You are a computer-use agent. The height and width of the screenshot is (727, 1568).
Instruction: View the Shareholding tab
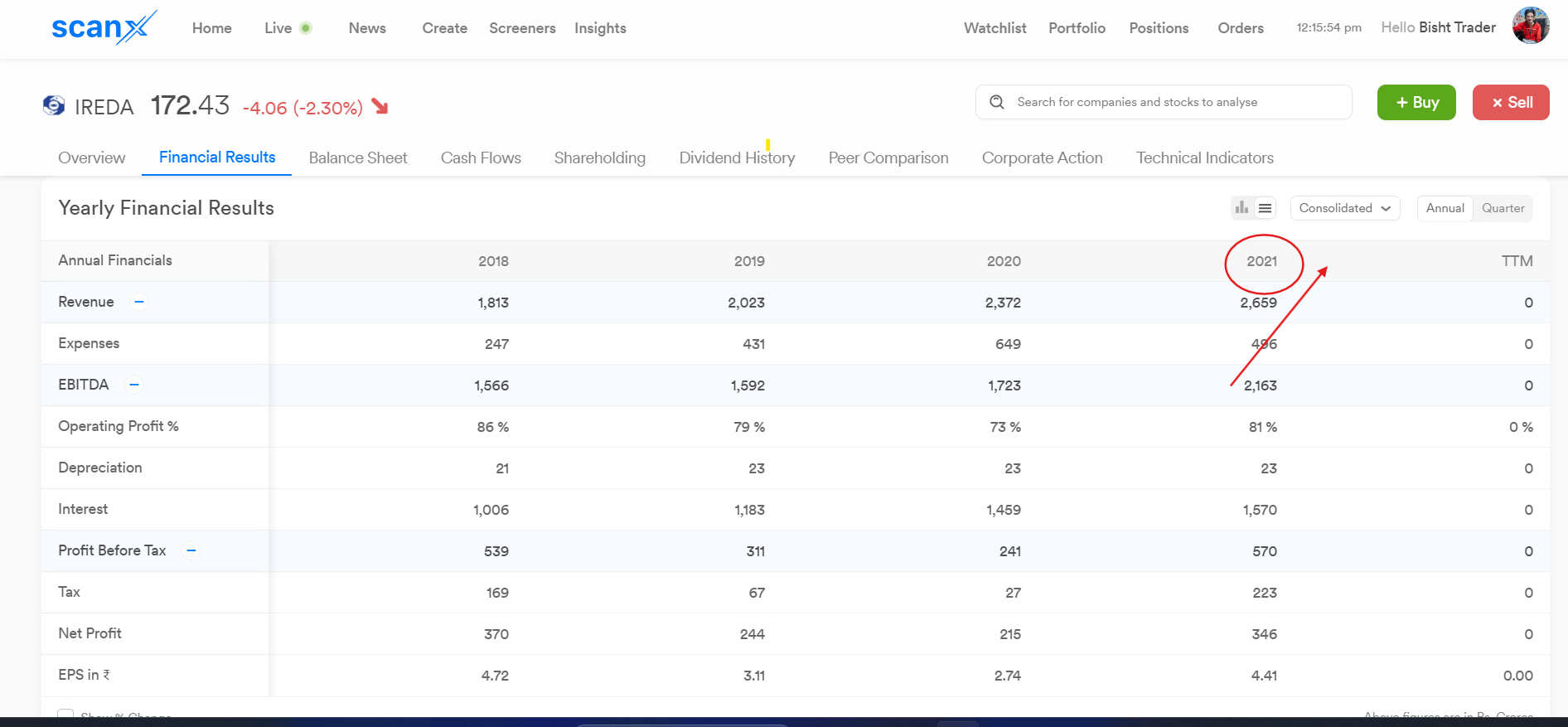coord(600,158)
